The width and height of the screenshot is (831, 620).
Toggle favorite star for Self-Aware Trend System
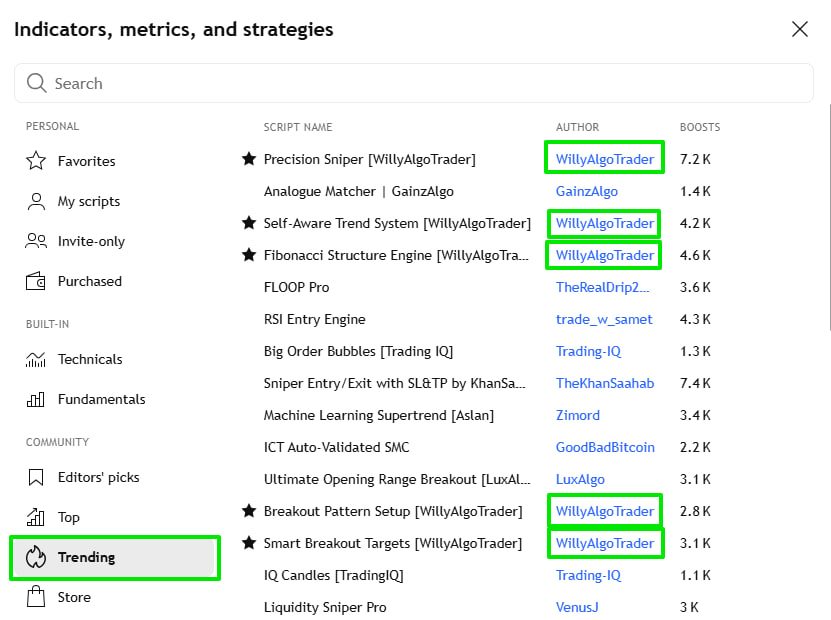point(249,223)
